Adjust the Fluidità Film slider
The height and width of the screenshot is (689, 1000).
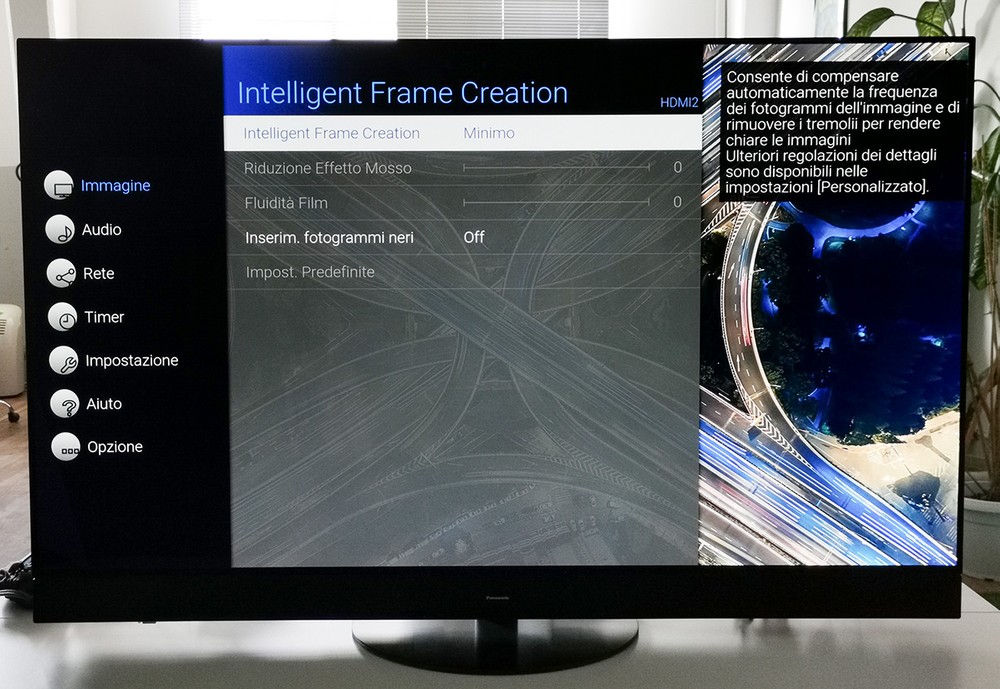556,203
